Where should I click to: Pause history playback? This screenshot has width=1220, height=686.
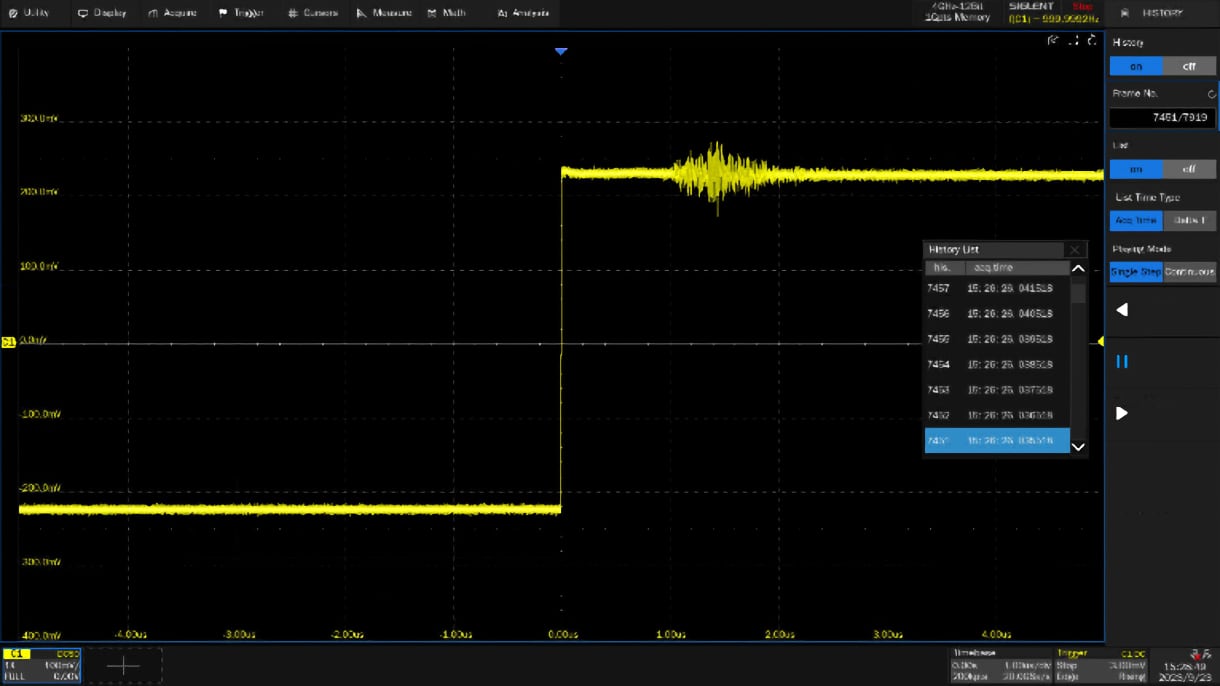[1122, 362]
